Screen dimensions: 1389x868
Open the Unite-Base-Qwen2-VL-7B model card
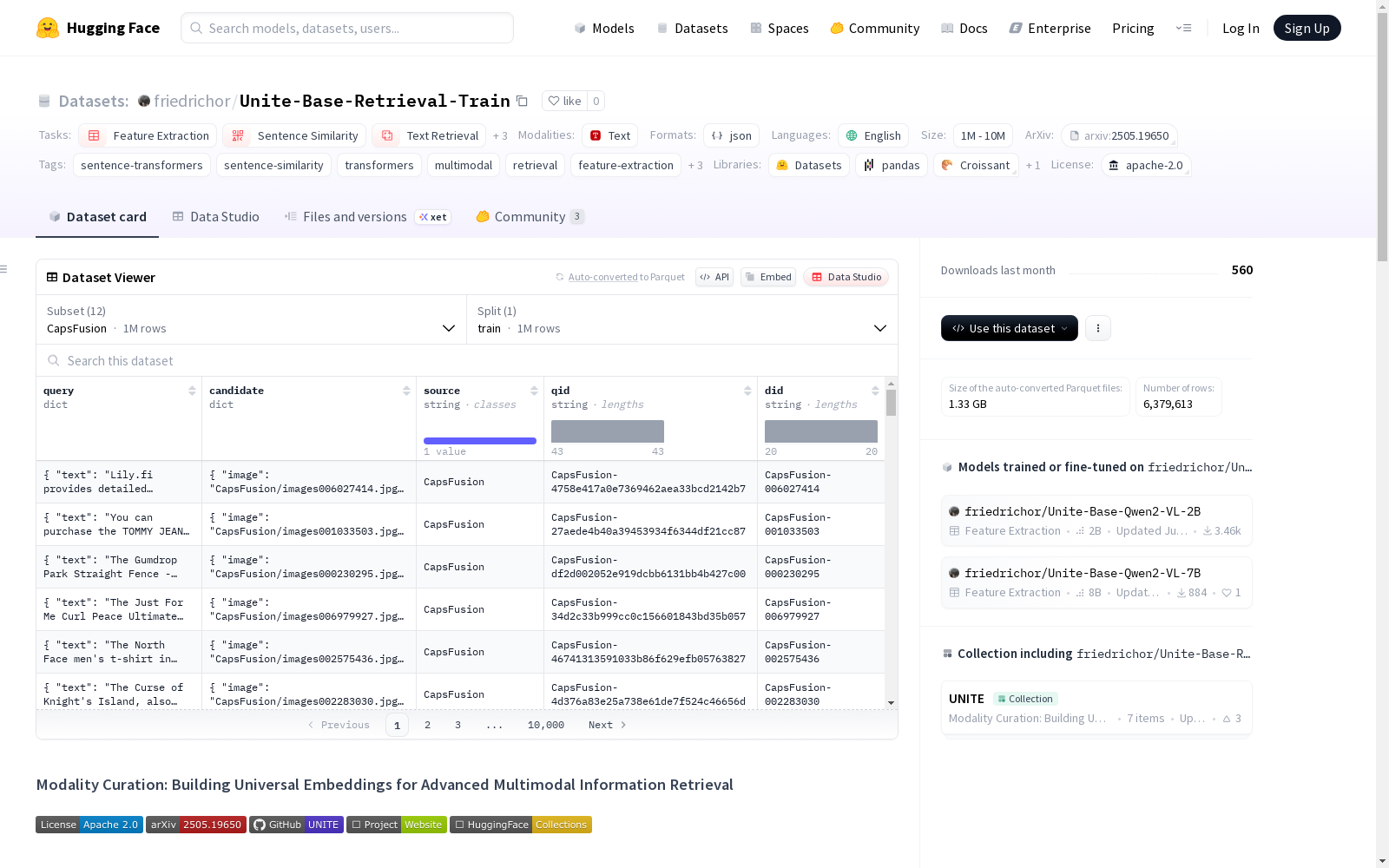tap(1096, 582)
